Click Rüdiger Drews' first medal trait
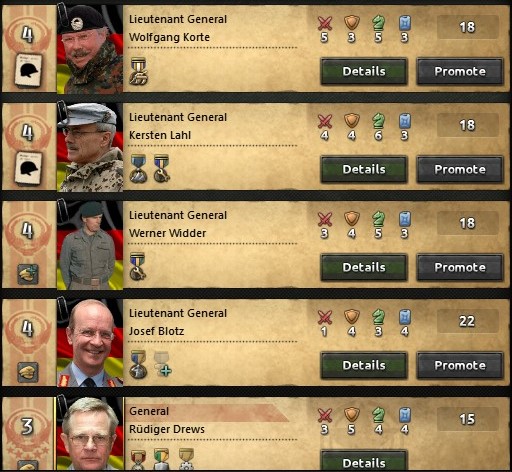Image resolution: width=512 pixels, height=472 pixels. click(x=138, y=460)
